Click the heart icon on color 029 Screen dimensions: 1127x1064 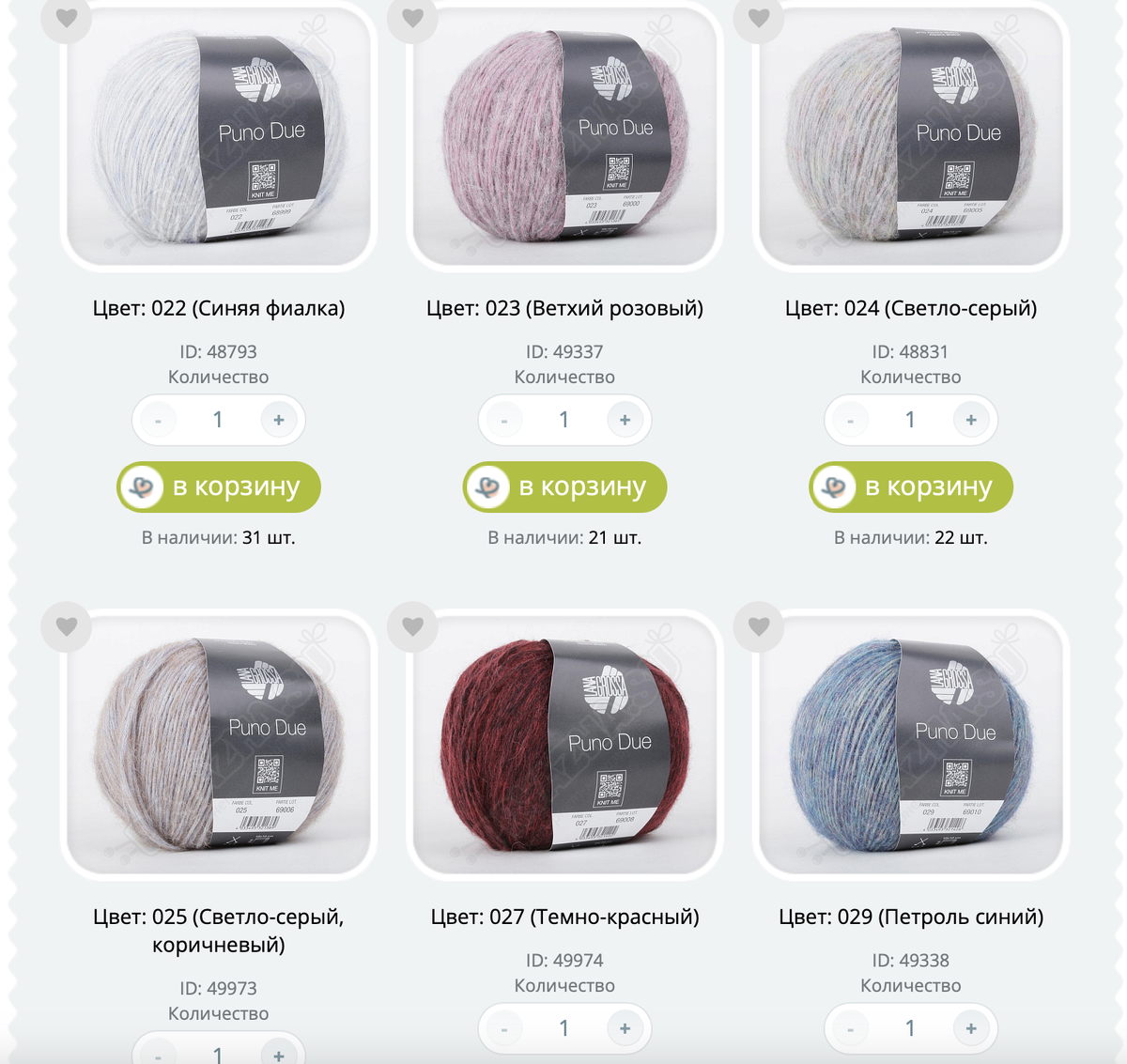[x=759, y=626]
